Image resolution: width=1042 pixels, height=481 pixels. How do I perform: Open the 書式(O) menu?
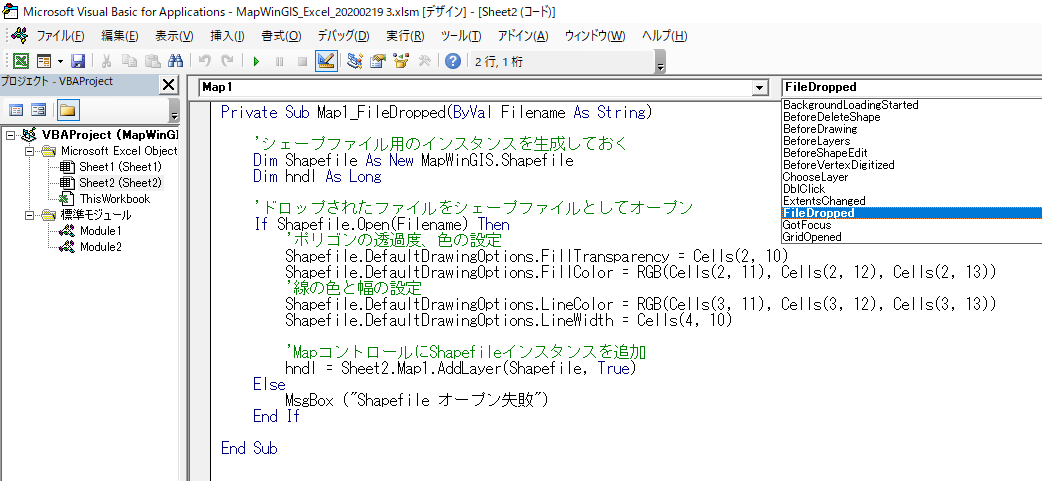(x=281, y=36)
